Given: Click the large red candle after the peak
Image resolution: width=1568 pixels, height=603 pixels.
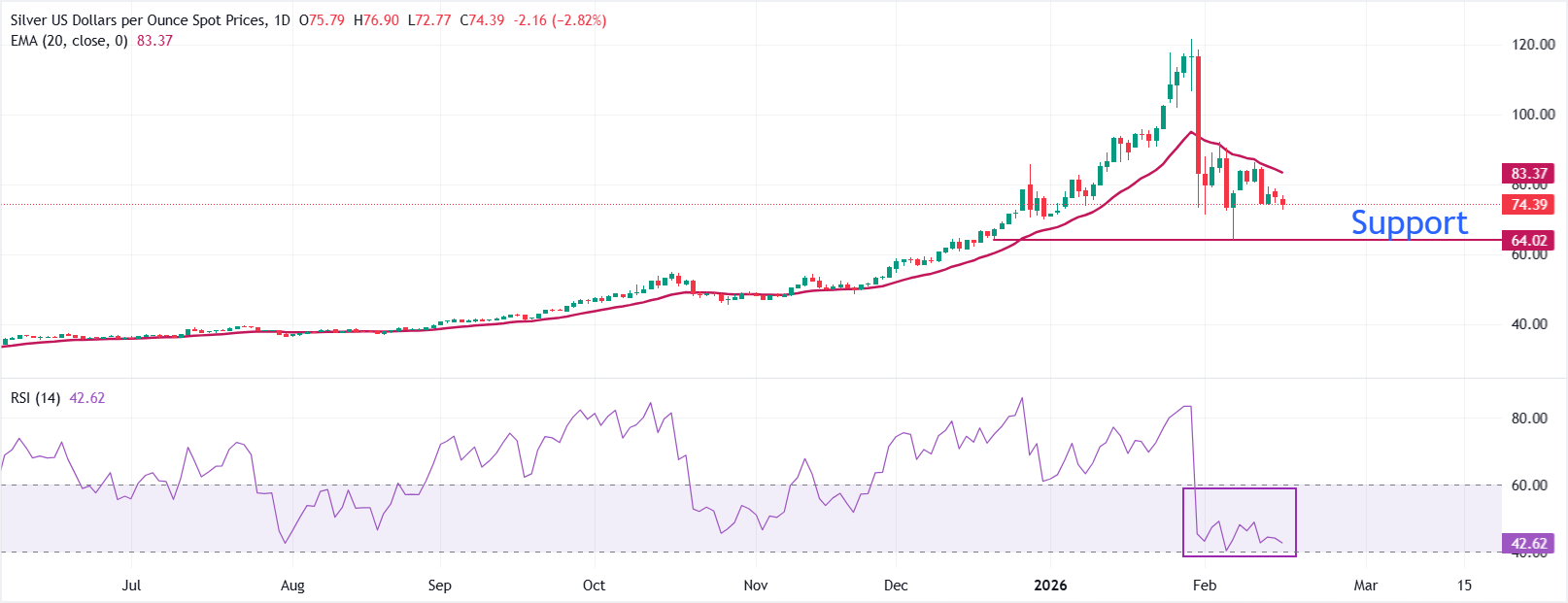Looking at the screenshot, I should point(1198,115).
